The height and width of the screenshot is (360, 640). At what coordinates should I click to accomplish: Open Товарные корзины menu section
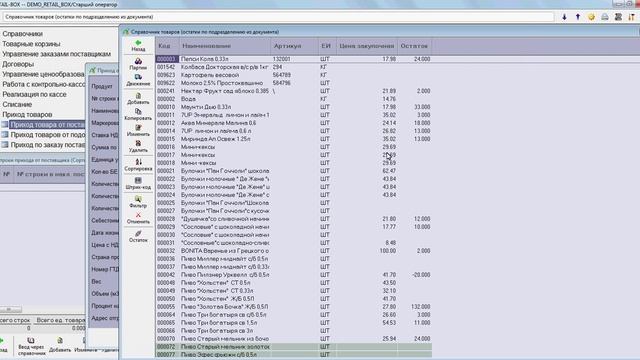click(x=31, y=44)
